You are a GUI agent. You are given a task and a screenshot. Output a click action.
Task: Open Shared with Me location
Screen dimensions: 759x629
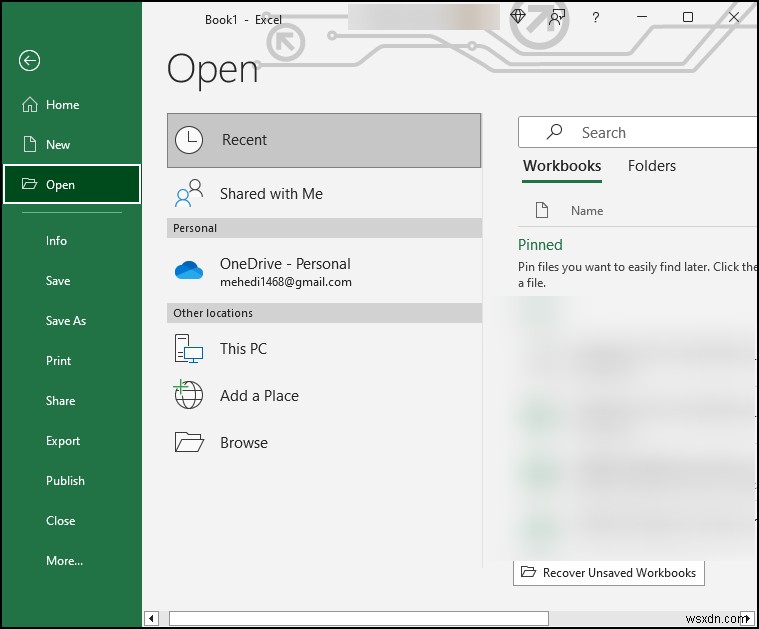click(324, 194)
